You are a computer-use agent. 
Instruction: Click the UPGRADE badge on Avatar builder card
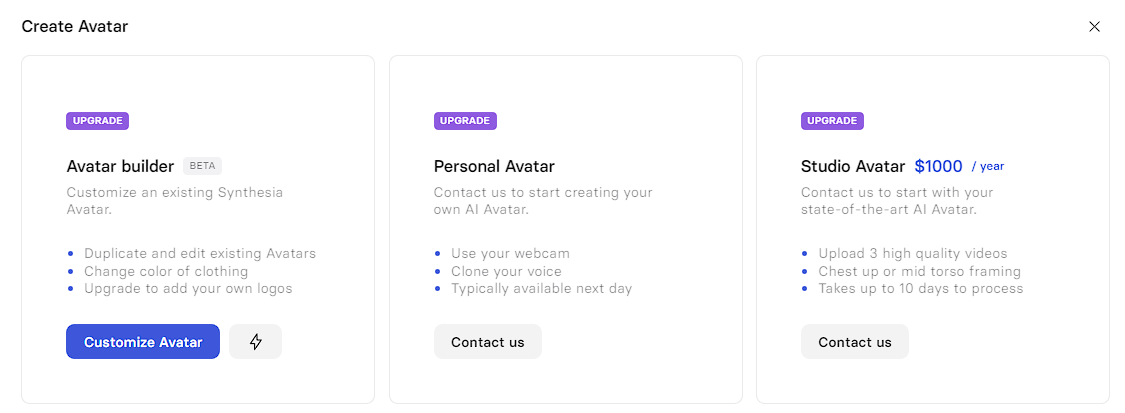(98, 121)
